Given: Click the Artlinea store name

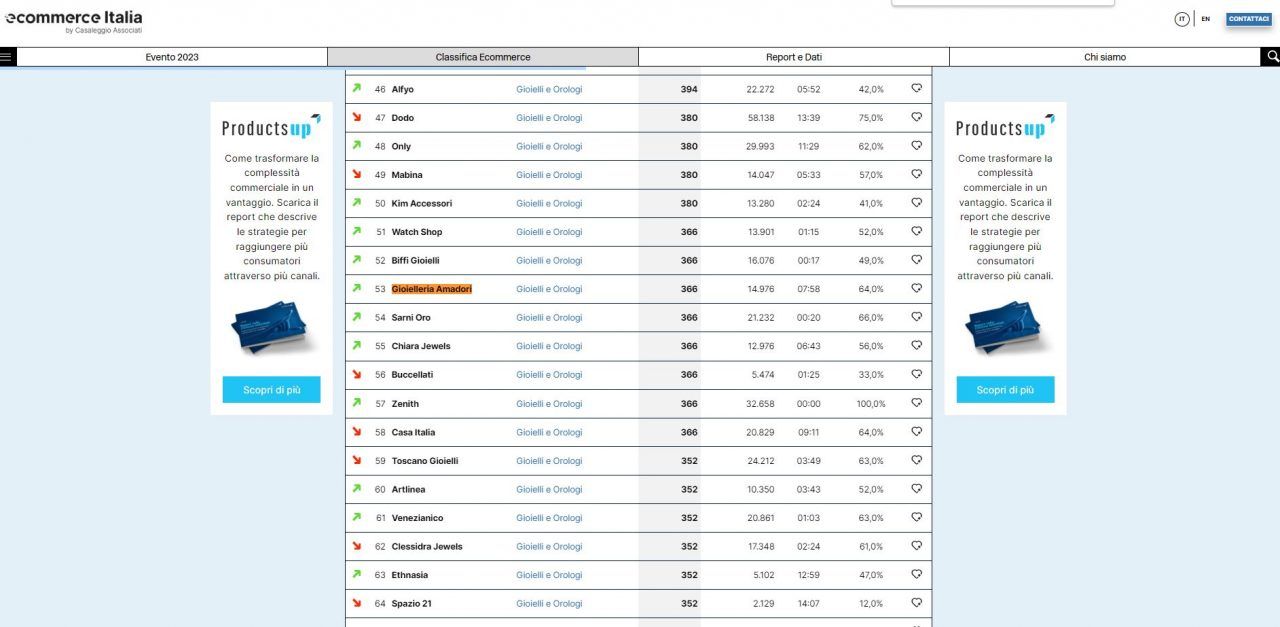Looking at the screenshot, I should [408, 490].
